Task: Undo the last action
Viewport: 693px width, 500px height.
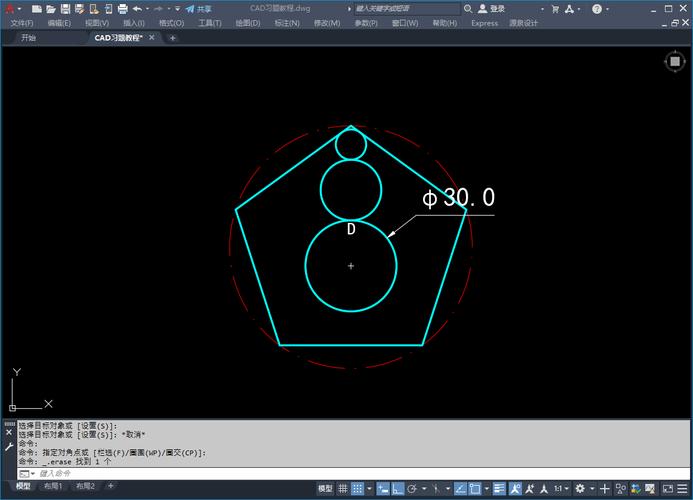Action: [x=137, y=8]
